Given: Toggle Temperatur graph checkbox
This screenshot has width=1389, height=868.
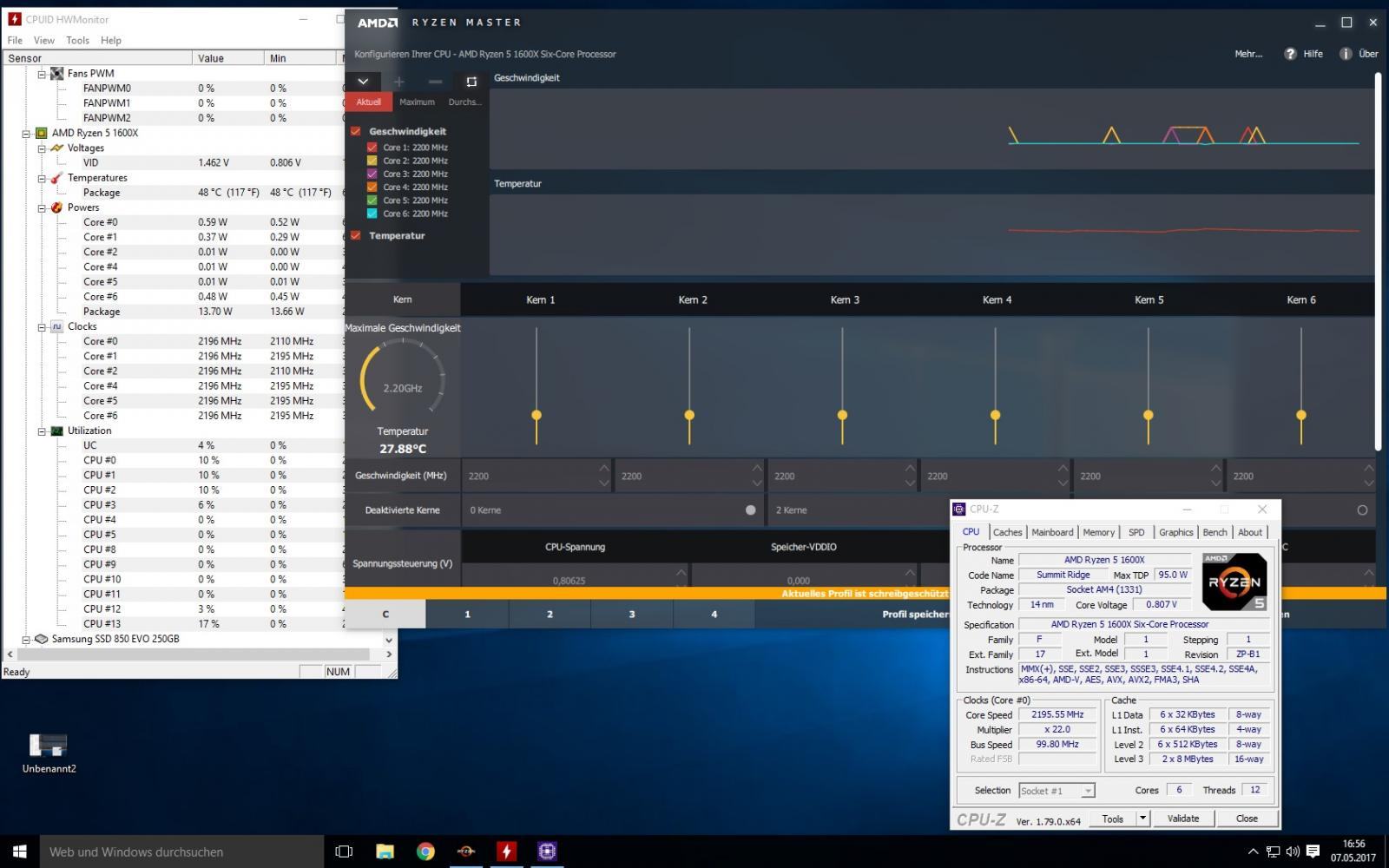Looking at the screenshot, I should click(x=355, y=235).
